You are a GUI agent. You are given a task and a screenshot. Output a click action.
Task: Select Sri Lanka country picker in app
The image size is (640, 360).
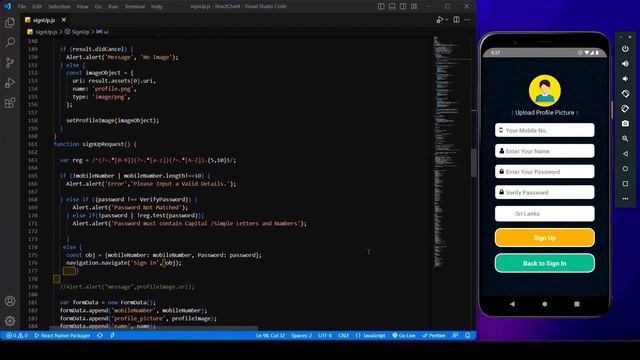click(544, 213)
